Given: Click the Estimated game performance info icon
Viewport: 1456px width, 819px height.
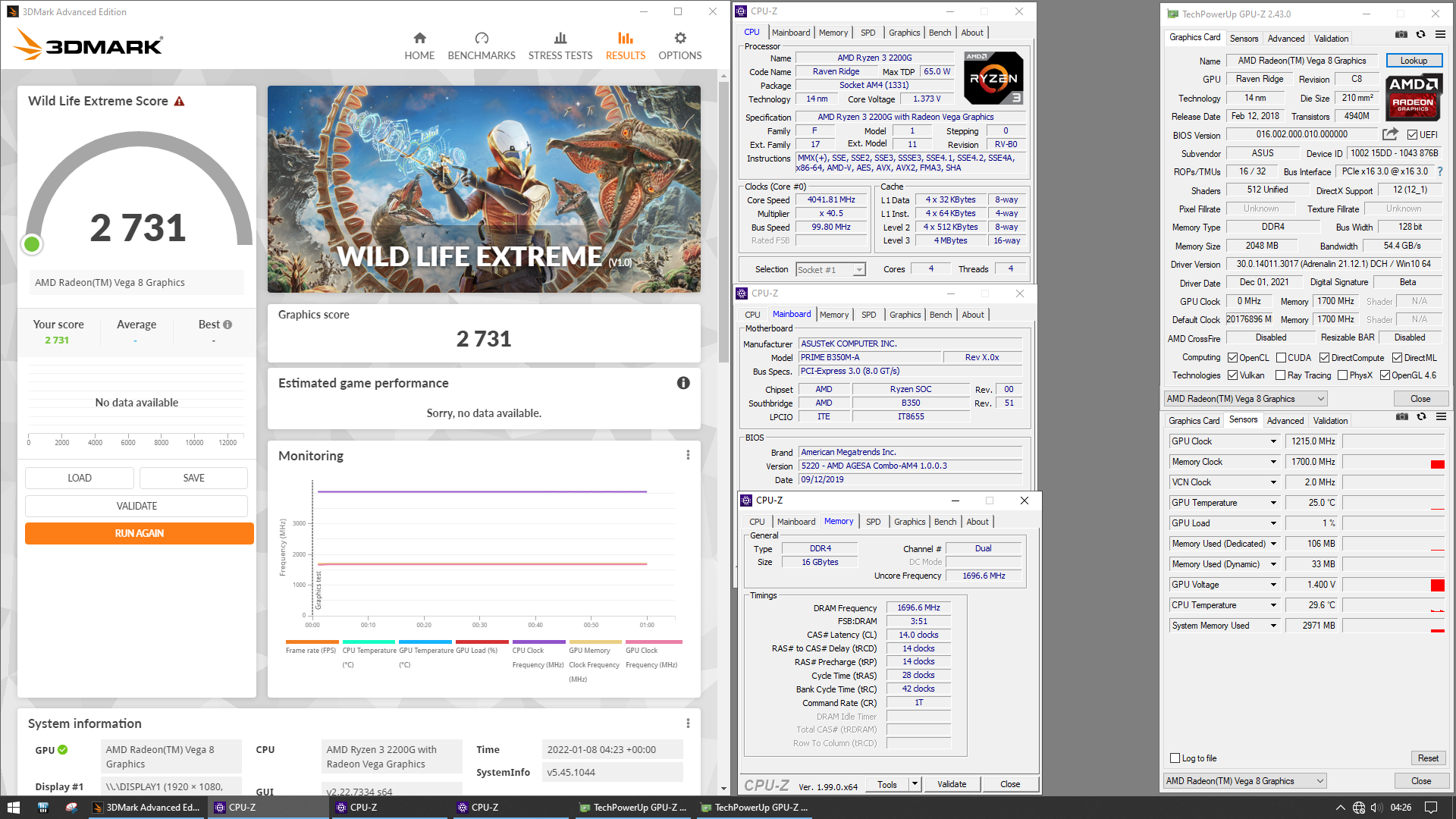Looking at the screenshot, I should [683, 383].
